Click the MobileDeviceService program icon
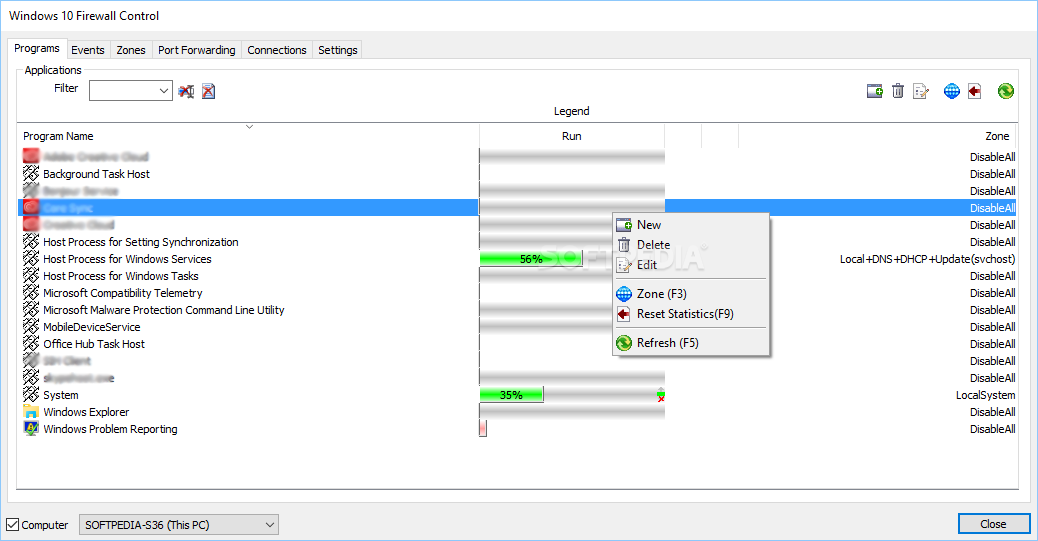 click(x=31, y=326)
